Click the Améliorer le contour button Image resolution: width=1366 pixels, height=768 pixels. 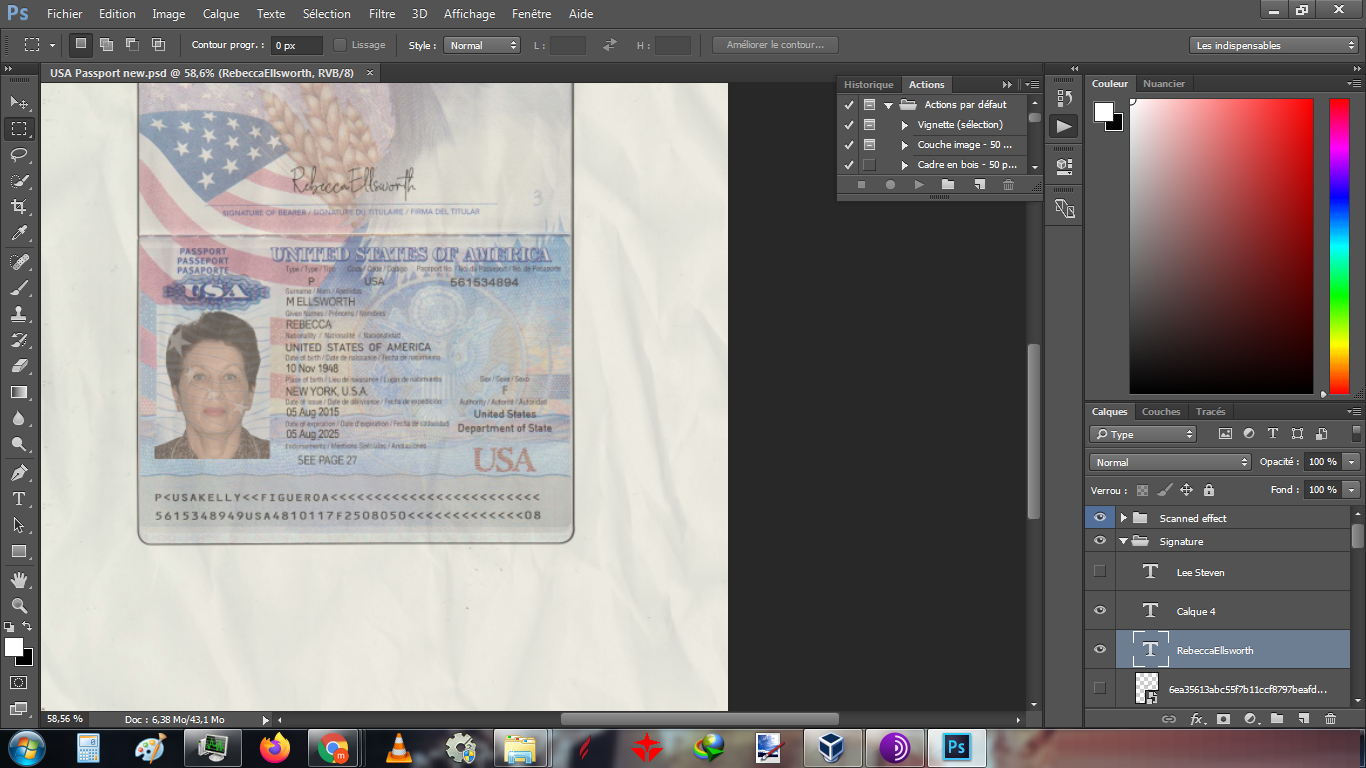(775, 45)
